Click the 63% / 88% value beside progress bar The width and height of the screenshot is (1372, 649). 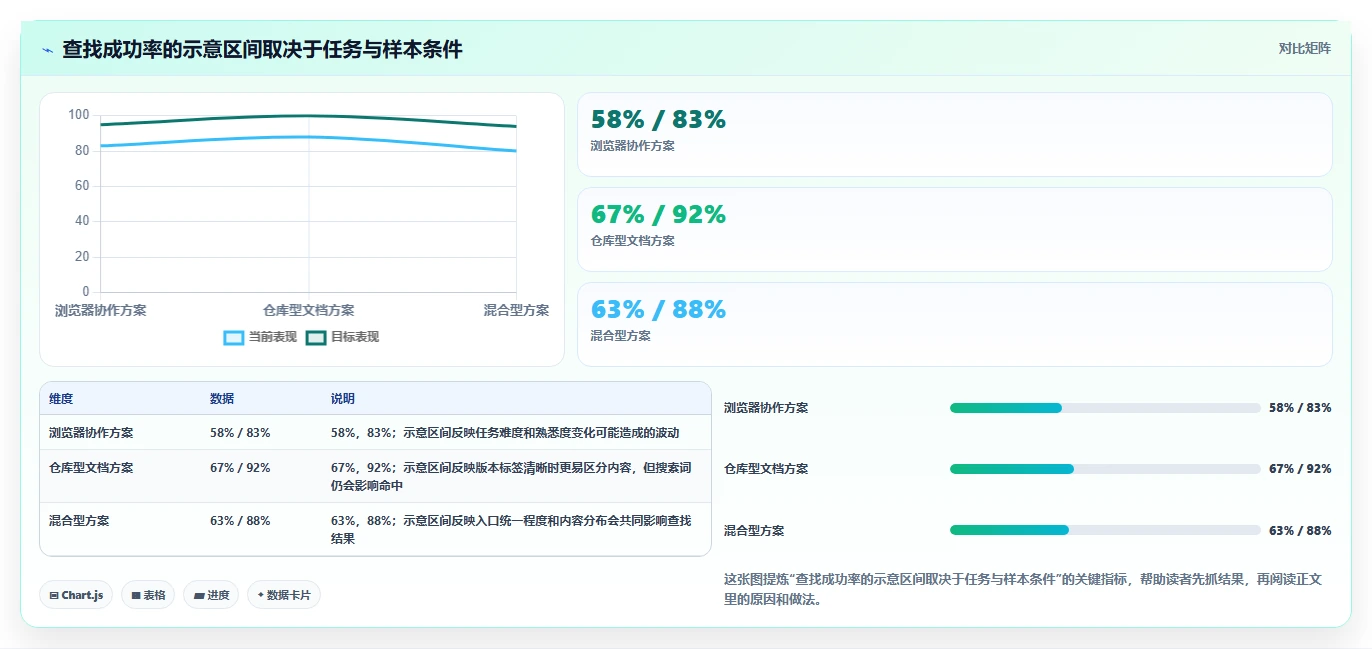pyautogui.click(x=1300, y=531)
